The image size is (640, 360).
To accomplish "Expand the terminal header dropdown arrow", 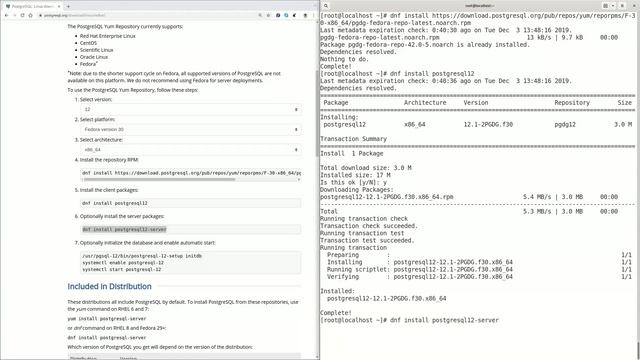I will point(613,6).
